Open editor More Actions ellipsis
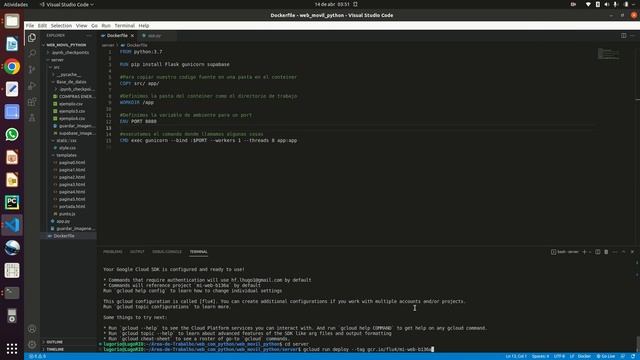Screen dimensions: 640x360 632,36
